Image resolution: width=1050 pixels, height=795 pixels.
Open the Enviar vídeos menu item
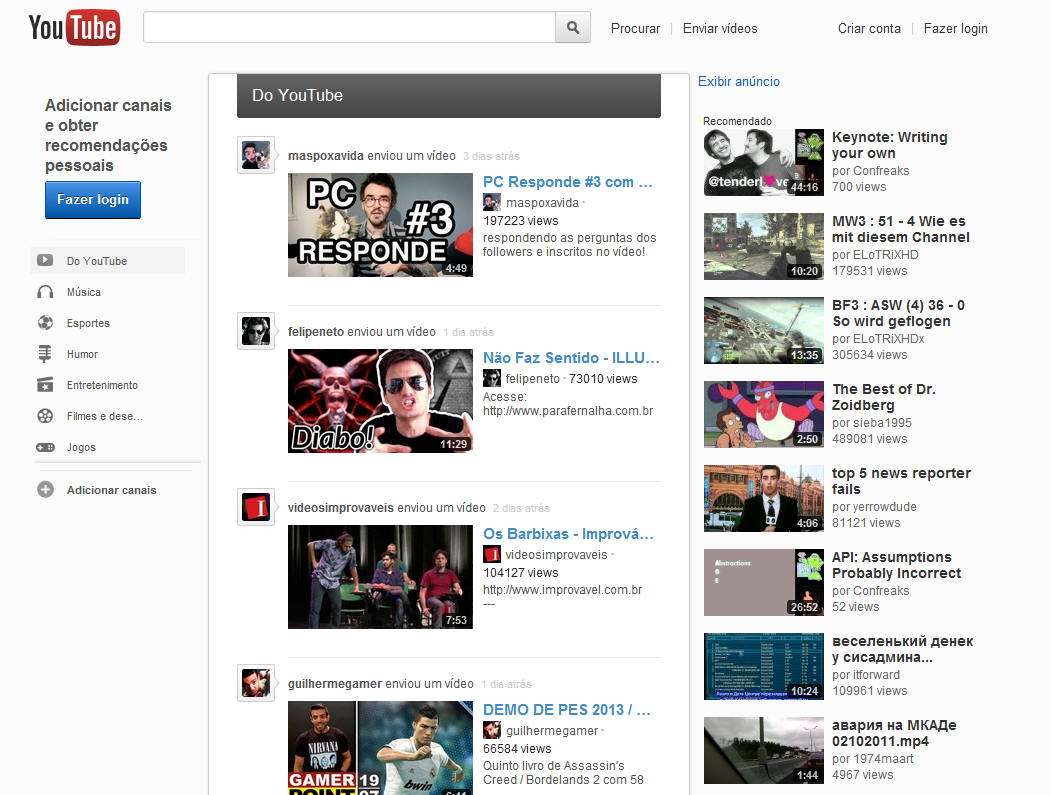point(719,28)
